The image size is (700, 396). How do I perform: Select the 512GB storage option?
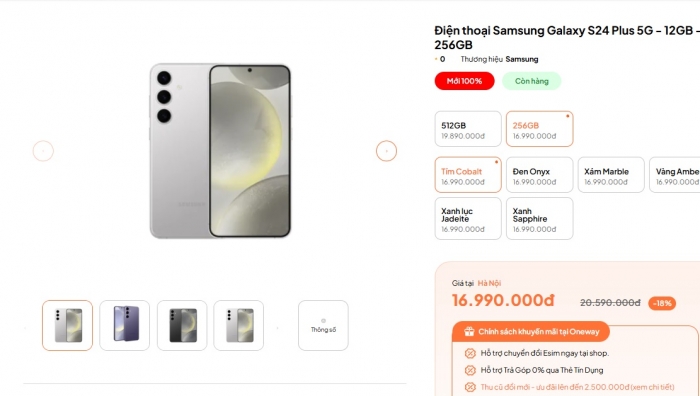(x=468, y=129)
